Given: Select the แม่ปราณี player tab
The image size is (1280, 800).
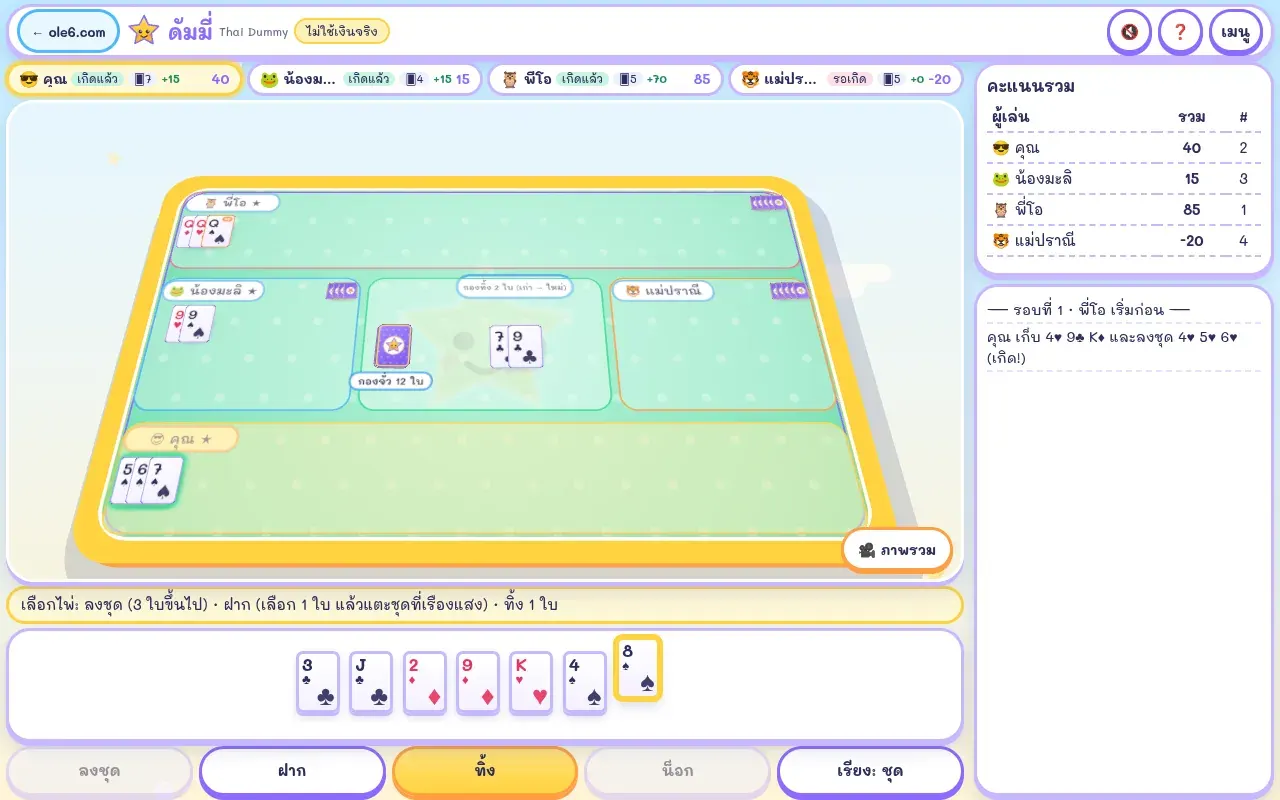Looking at the screenshot, I should click(846, 79).
